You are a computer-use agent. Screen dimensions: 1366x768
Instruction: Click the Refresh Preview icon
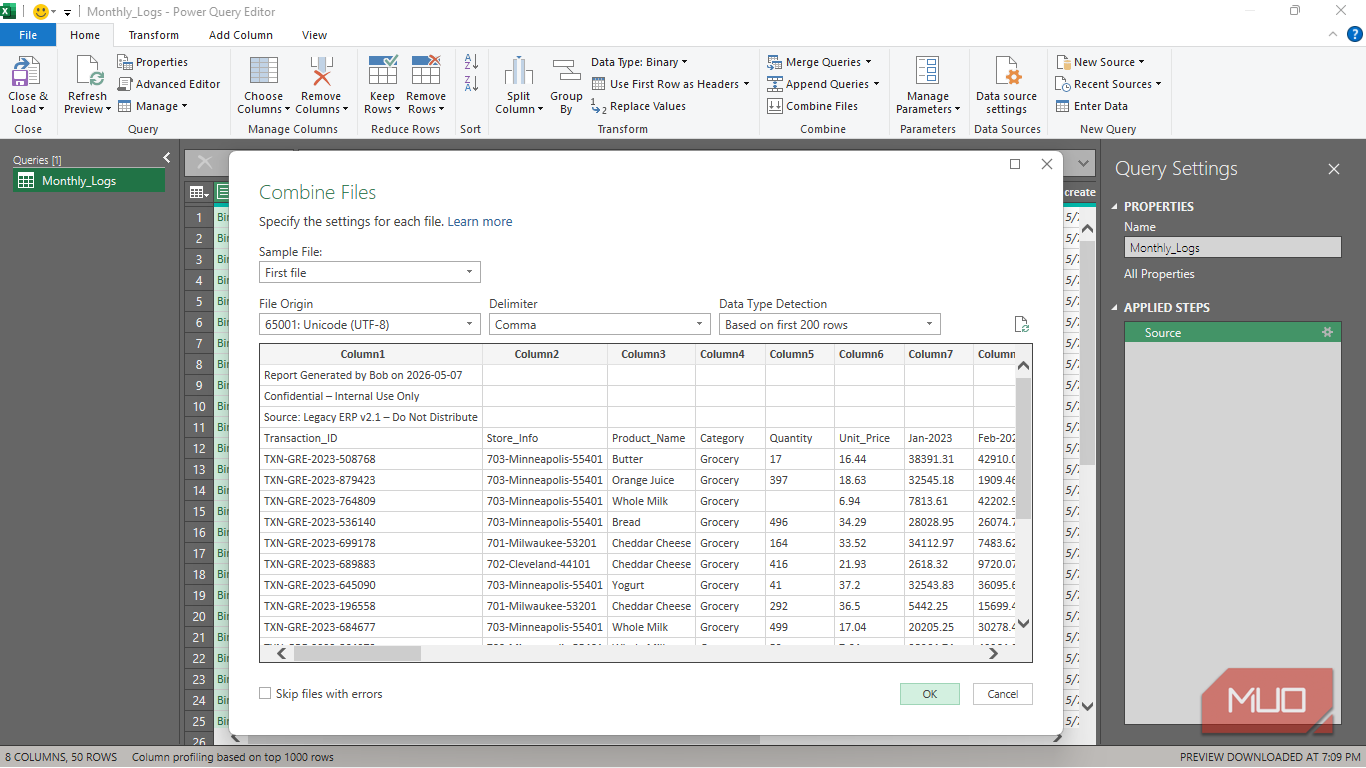(87, 72)
